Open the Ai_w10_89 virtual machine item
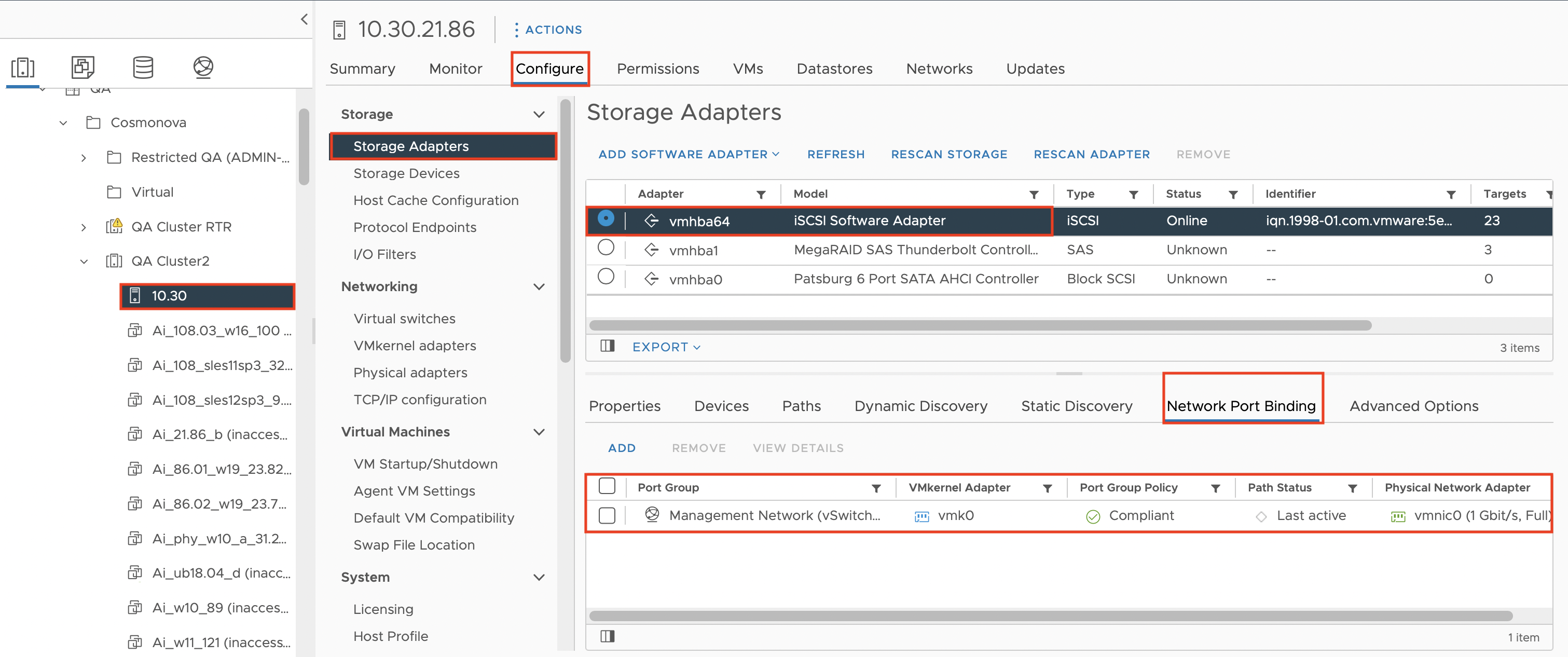1568x657 pixels. (220, 608)
